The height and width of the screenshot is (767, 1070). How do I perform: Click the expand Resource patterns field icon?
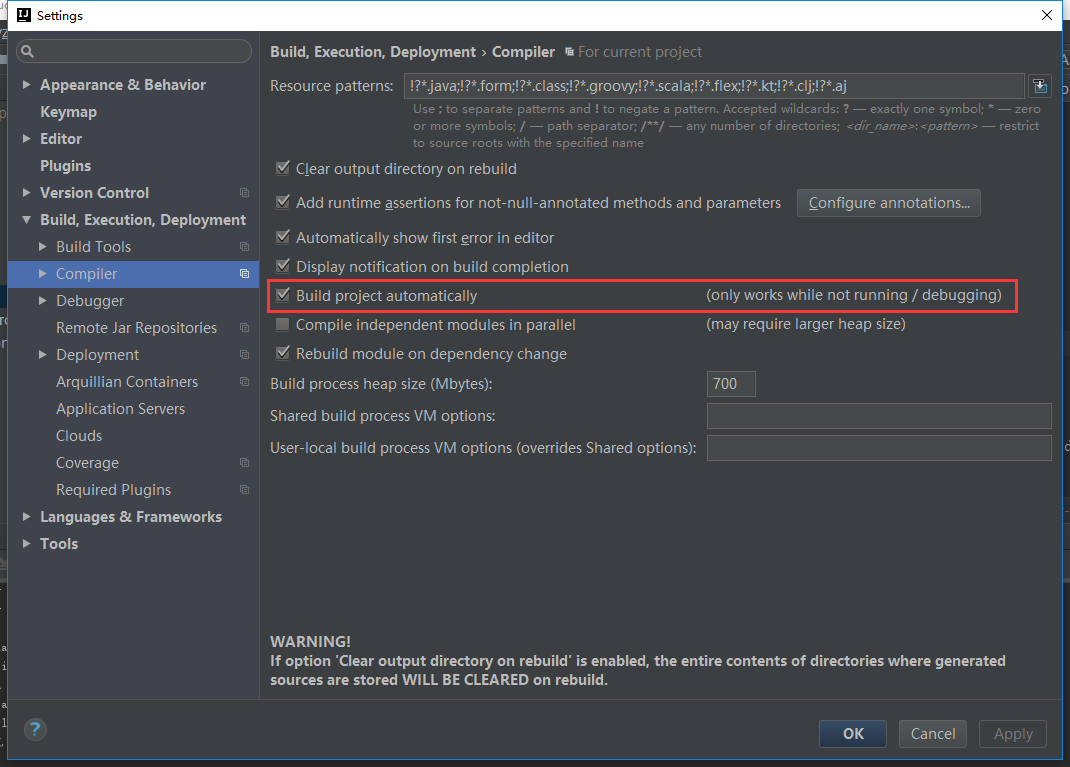[1040, 86]
